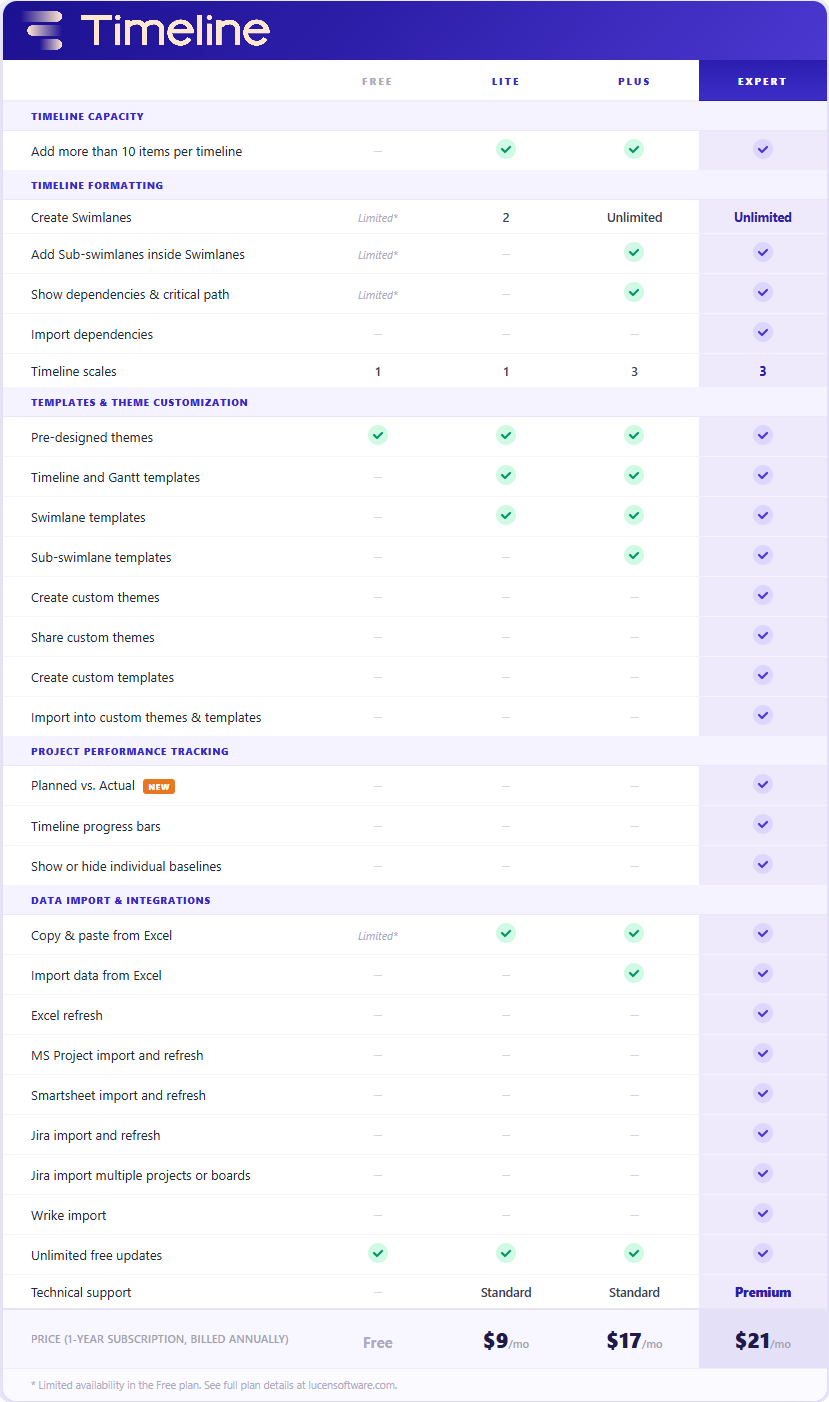Click Limited* note for Create Swimlanes
This screenshot has height=1402, width=829.
(378, 218)
